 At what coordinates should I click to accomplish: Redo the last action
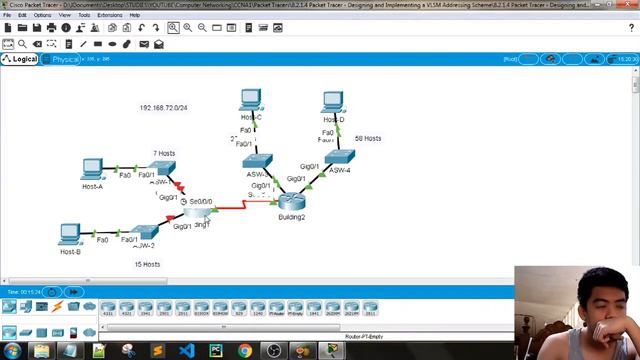coord(156,28)
